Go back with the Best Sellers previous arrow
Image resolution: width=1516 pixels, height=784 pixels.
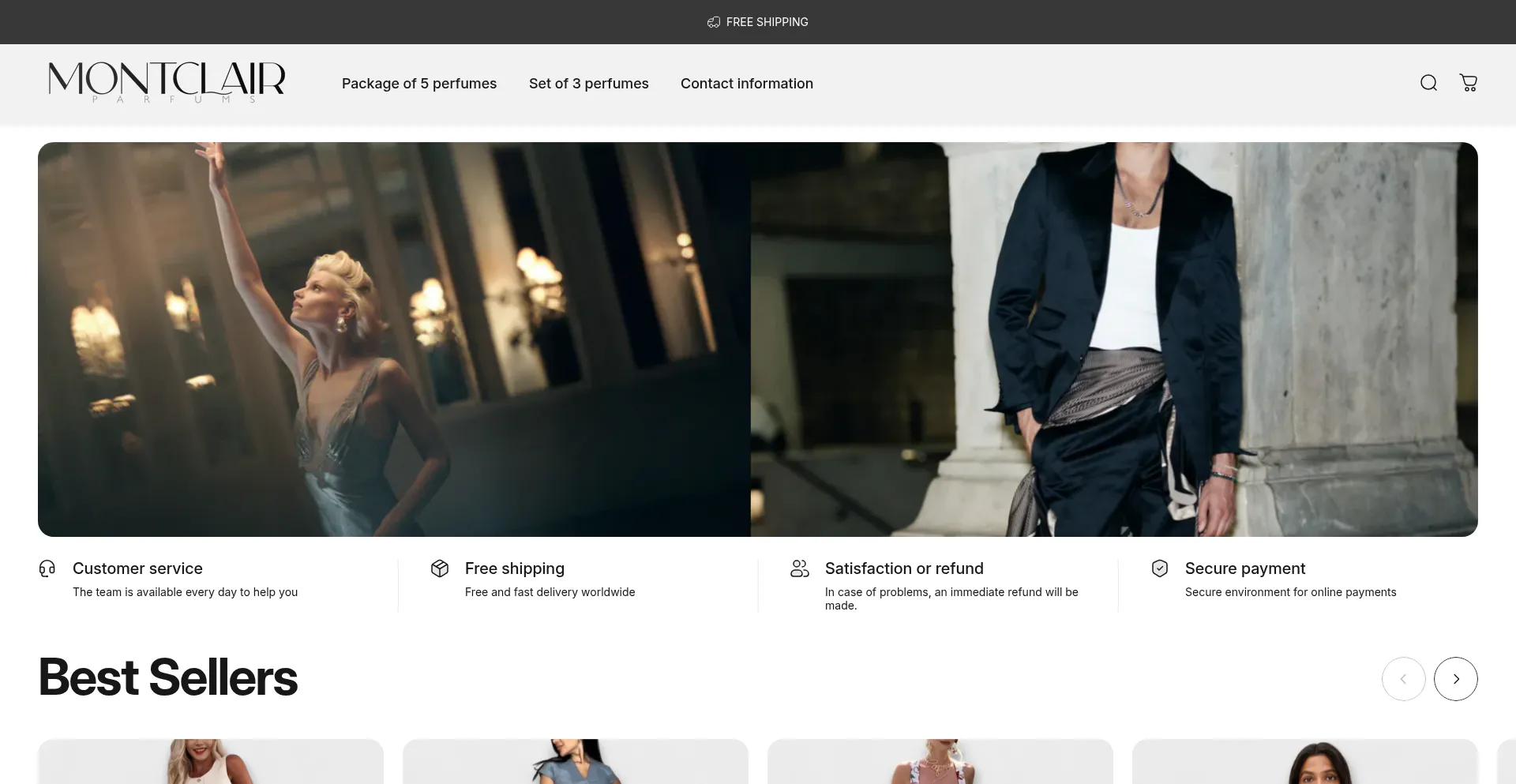tap(1403, 679)
